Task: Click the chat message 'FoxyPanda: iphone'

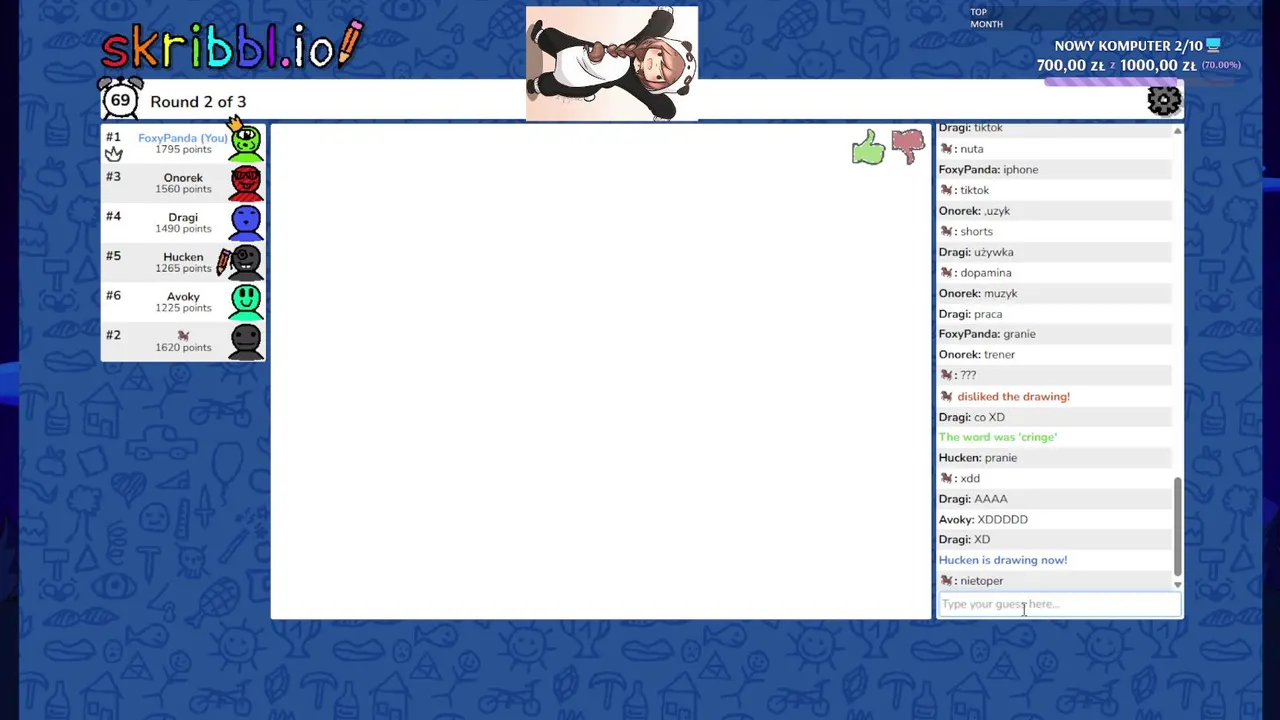Action: tap(988, 170)
